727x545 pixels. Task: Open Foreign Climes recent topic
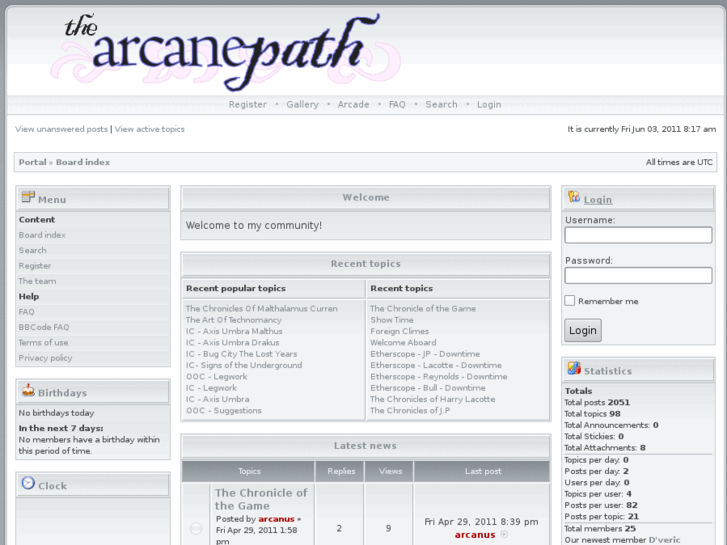[399, 331]
